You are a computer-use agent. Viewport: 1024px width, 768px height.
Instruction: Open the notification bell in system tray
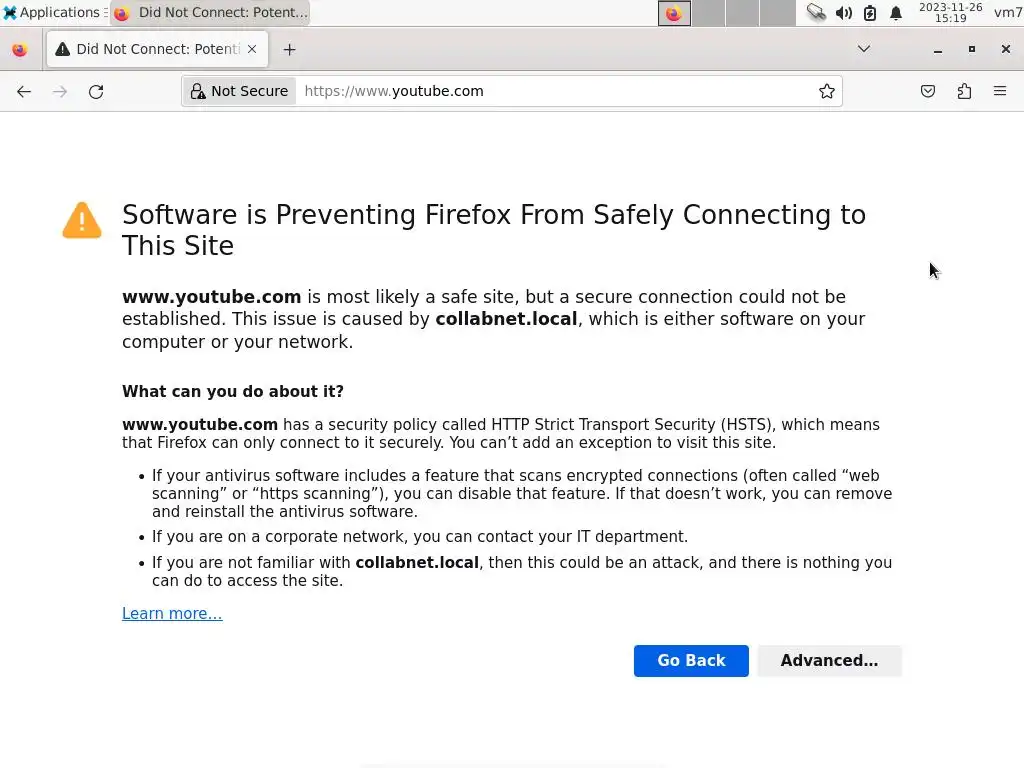pos(896,13)
